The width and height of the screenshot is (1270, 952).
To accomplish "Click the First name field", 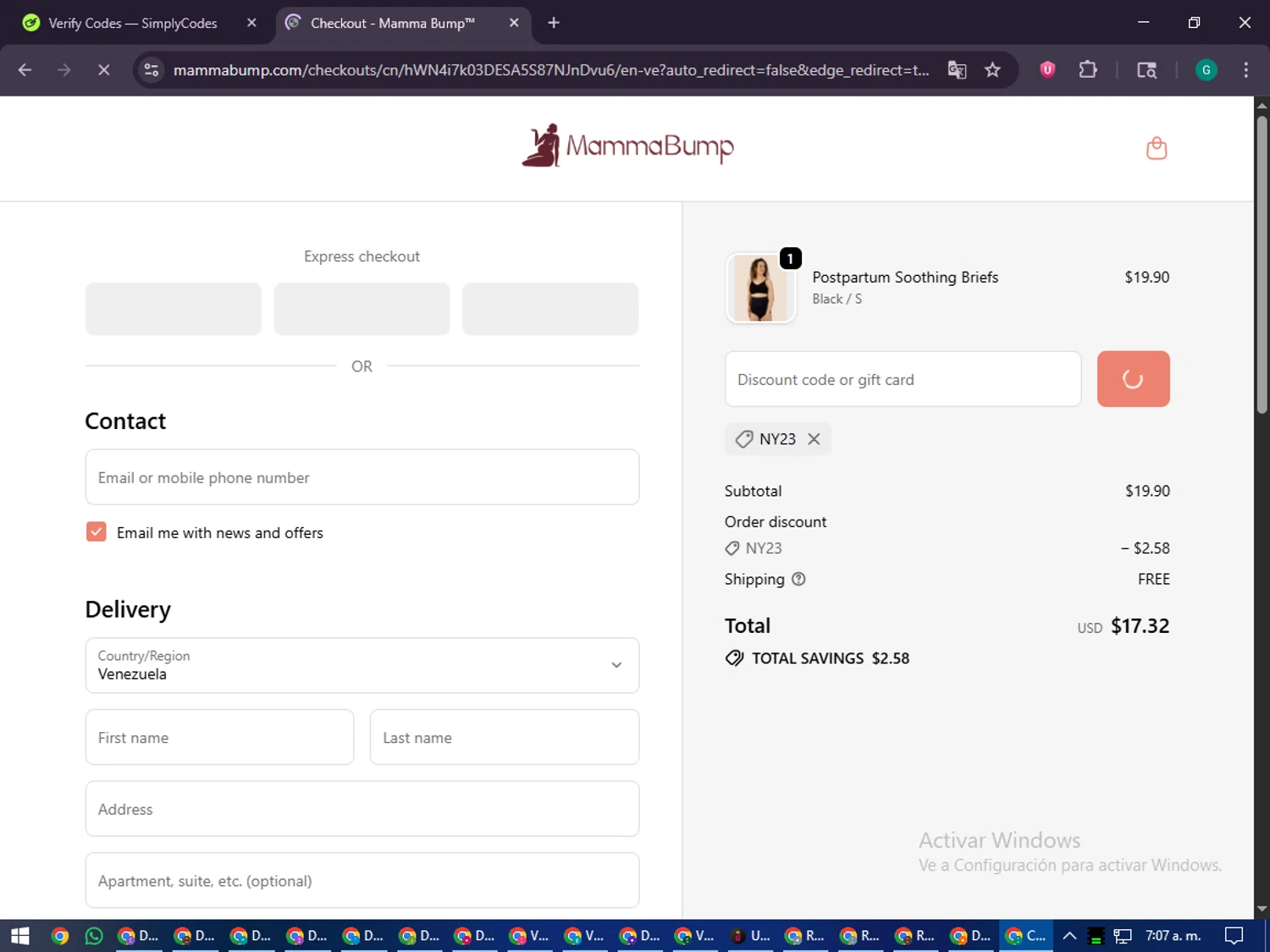I will click(x=219, y=737).
